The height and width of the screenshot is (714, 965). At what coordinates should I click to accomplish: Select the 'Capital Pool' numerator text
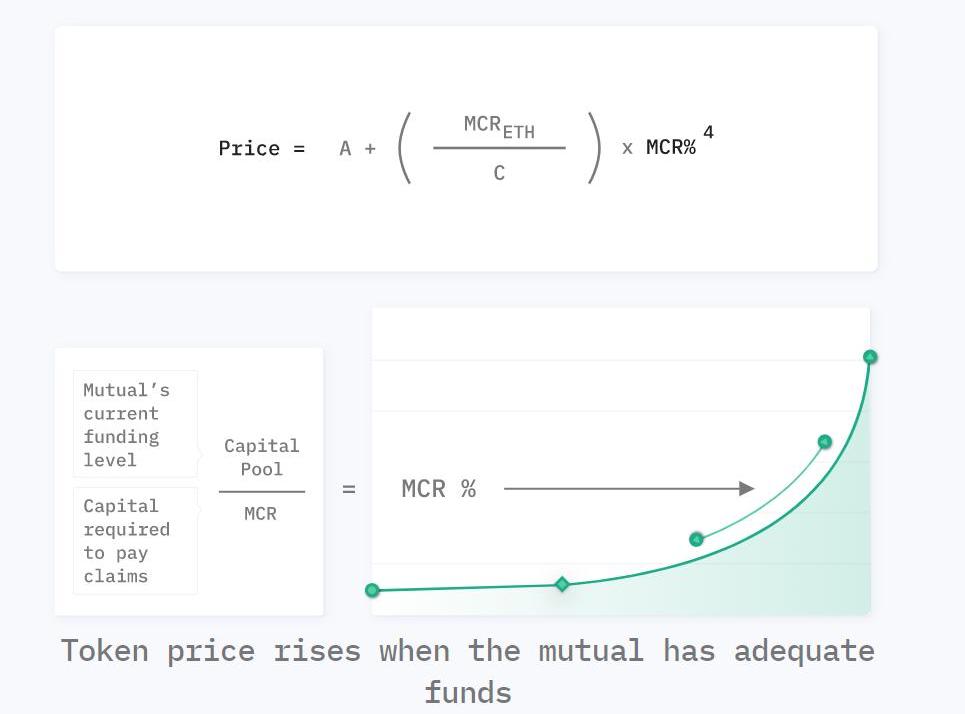coord(262,457)
